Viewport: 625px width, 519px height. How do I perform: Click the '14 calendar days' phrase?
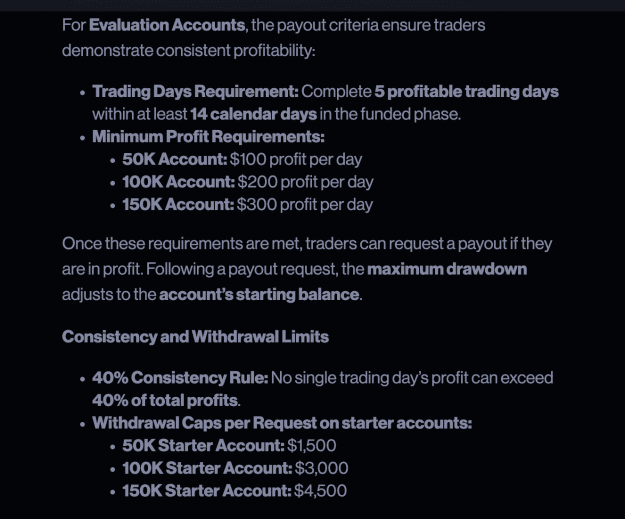pyautogui.click(x=254, y=114)
